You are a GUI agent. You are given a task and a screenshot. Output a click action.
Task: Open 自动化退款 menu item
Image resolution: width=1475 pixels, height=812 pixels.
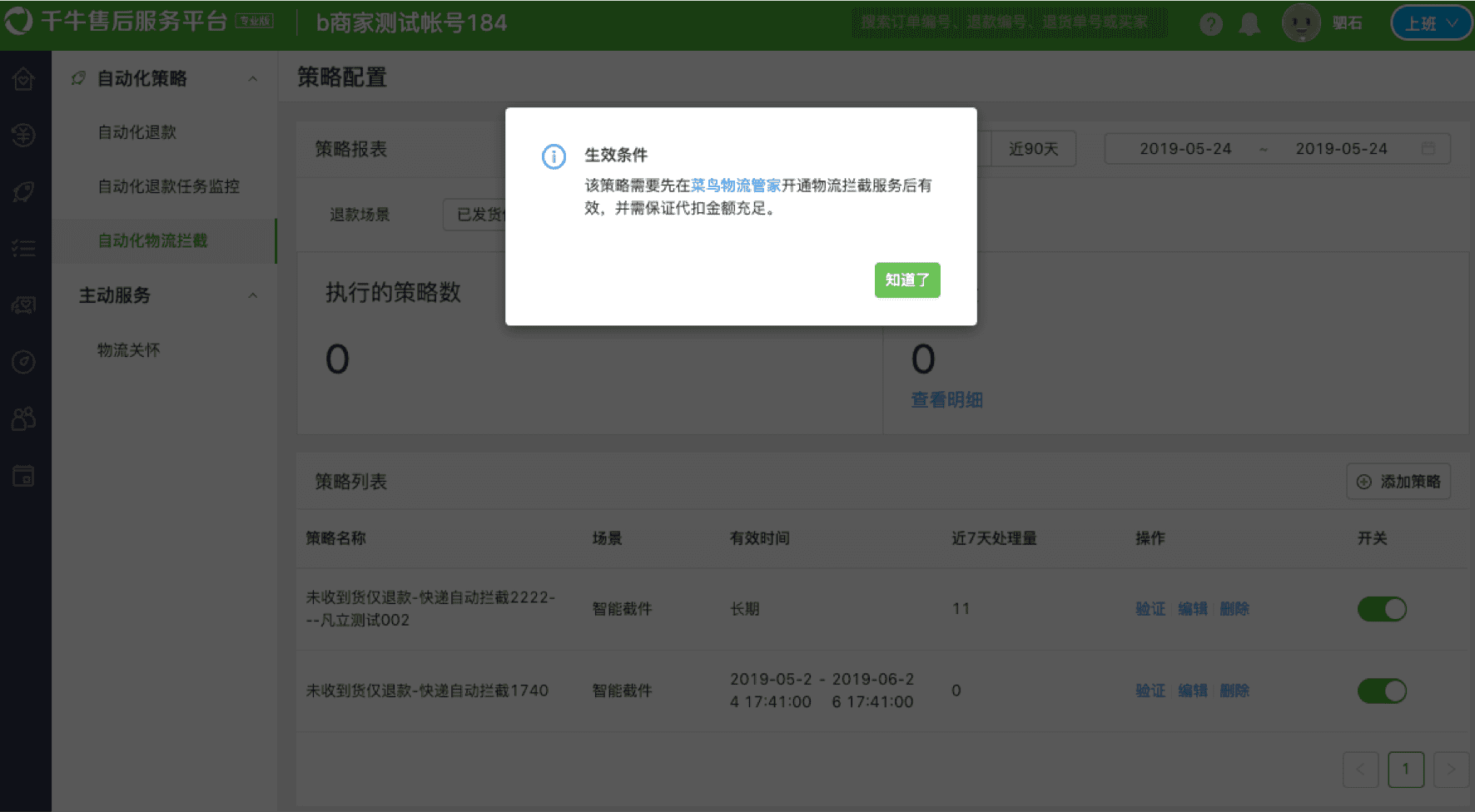[137, 132]
